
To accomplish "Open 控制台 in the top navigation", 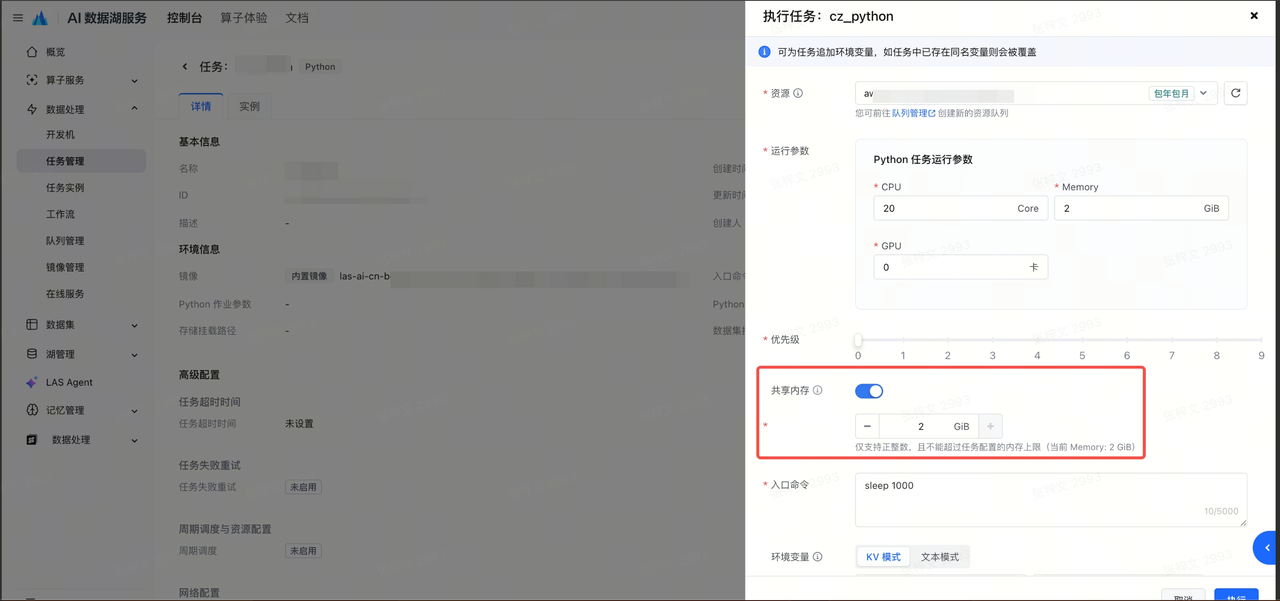I will (x=186, y=18).
